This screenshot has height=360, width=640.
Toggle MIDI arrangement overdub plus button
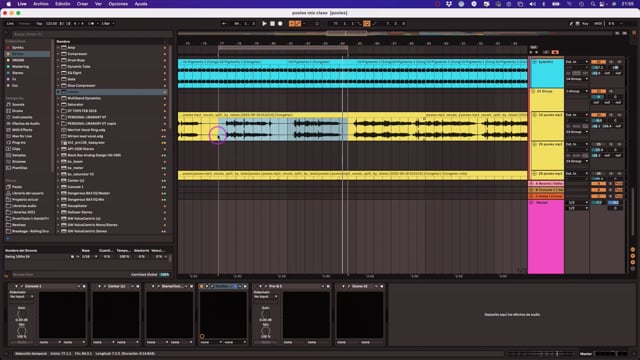pyautogui.click(x=291, y=24)
